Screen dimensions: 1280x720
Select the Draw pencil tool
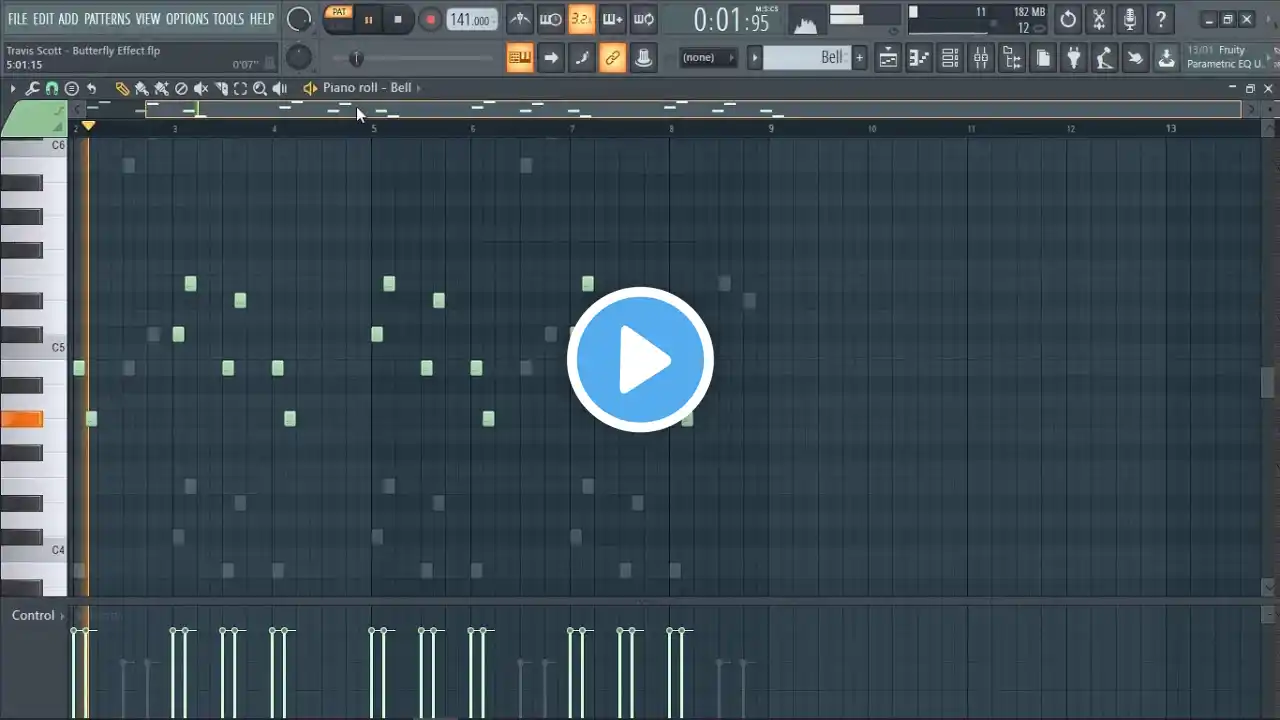pos(122,88)
